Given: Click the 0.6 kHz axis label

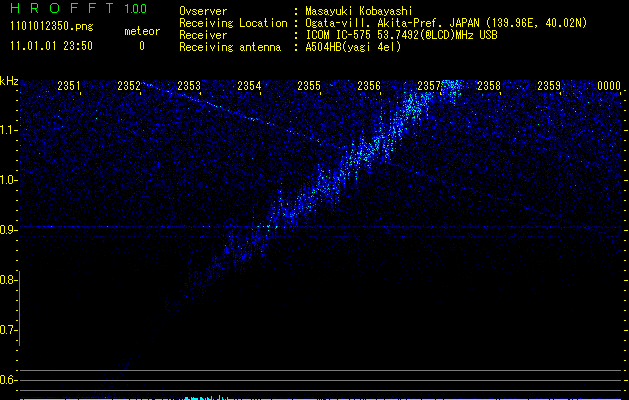Looking at the screenshot, I should point(8,380).
